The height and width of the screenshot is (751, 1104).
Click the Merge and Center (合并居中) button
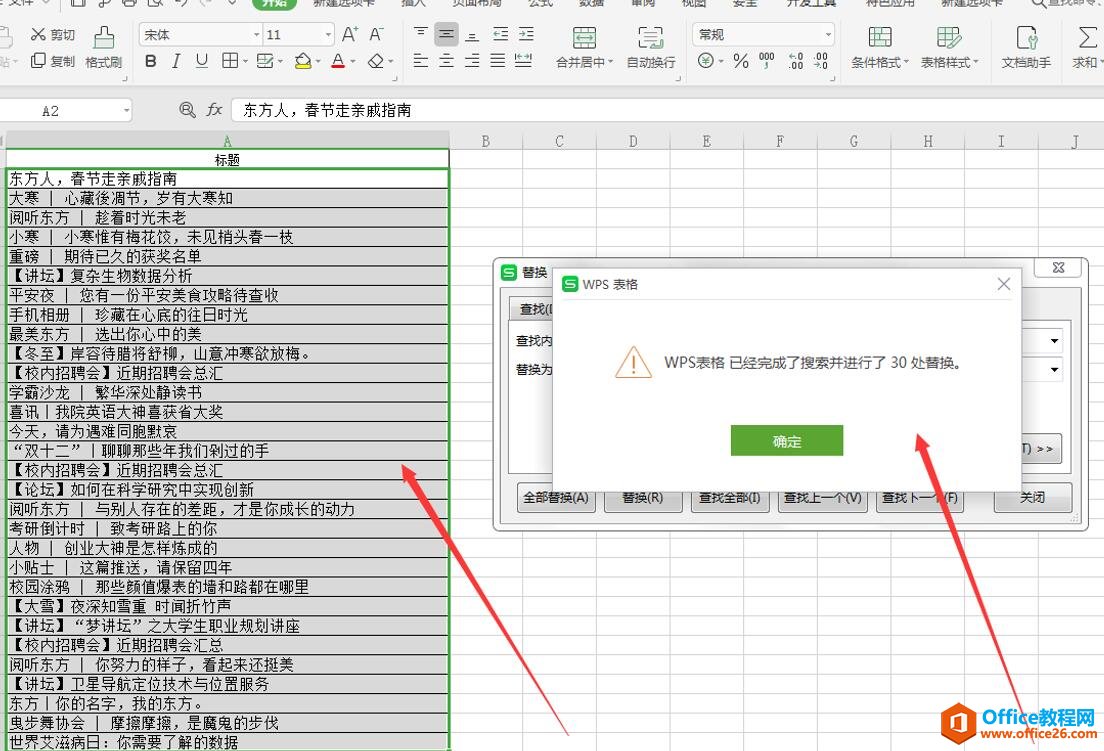coord(584,48)
